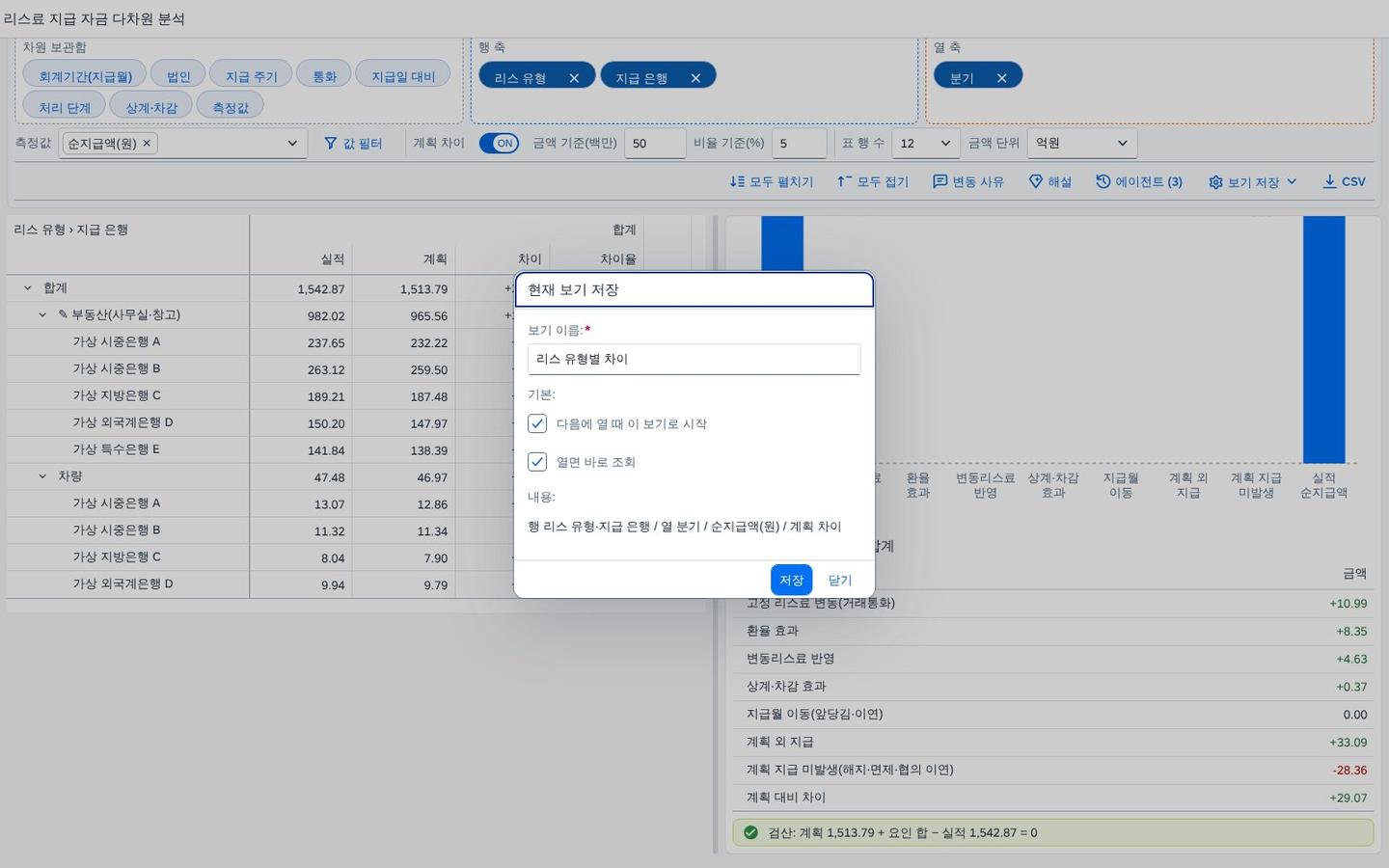Click the 실적 순지급액 blue chart bar
Viewport: 1389px width, 868px height.
click(1323, 339)
